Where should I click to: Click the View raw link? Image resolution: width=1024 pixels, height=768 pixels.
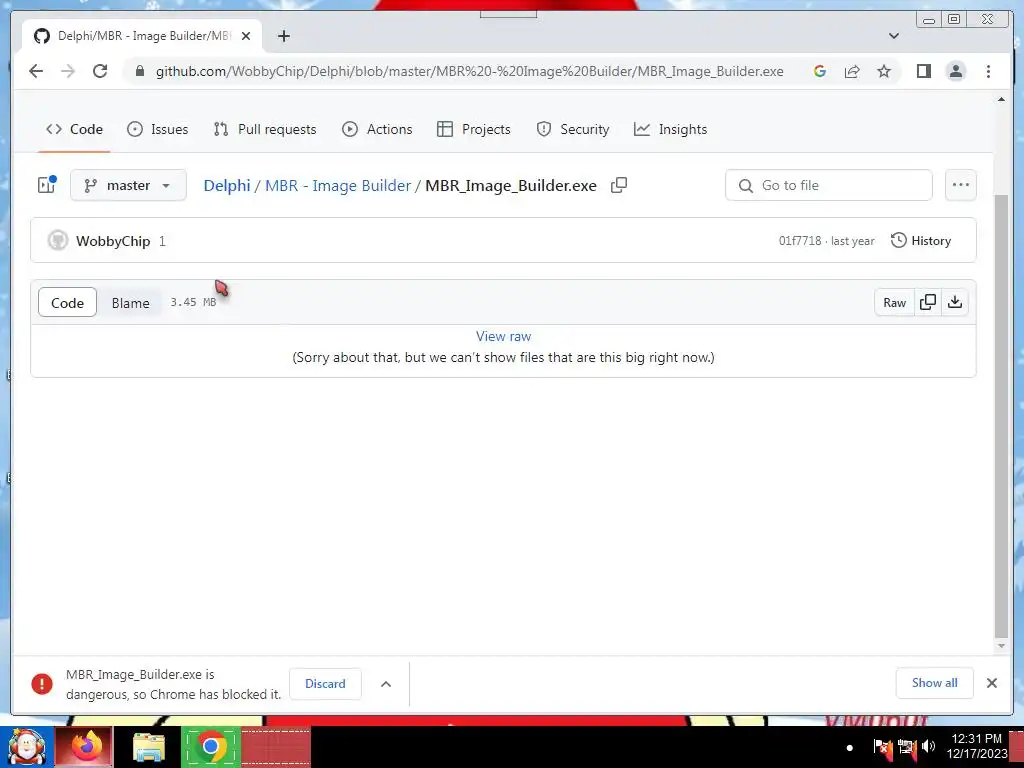(503, 336)
